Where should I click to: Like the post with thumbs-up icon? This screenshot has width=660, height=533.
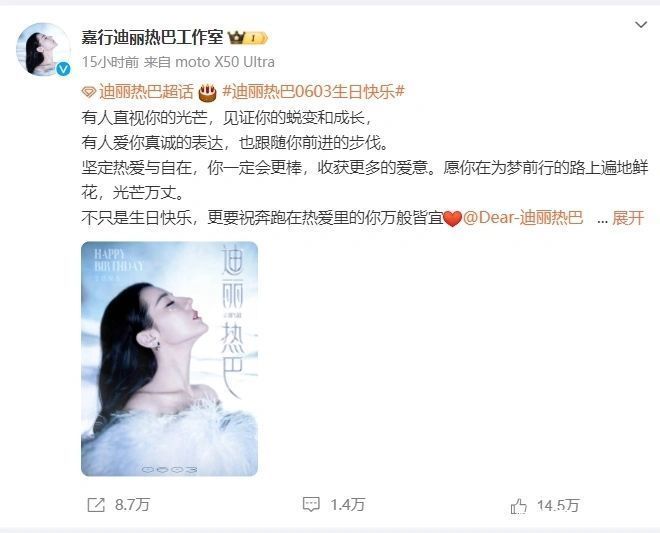(519, 506)
